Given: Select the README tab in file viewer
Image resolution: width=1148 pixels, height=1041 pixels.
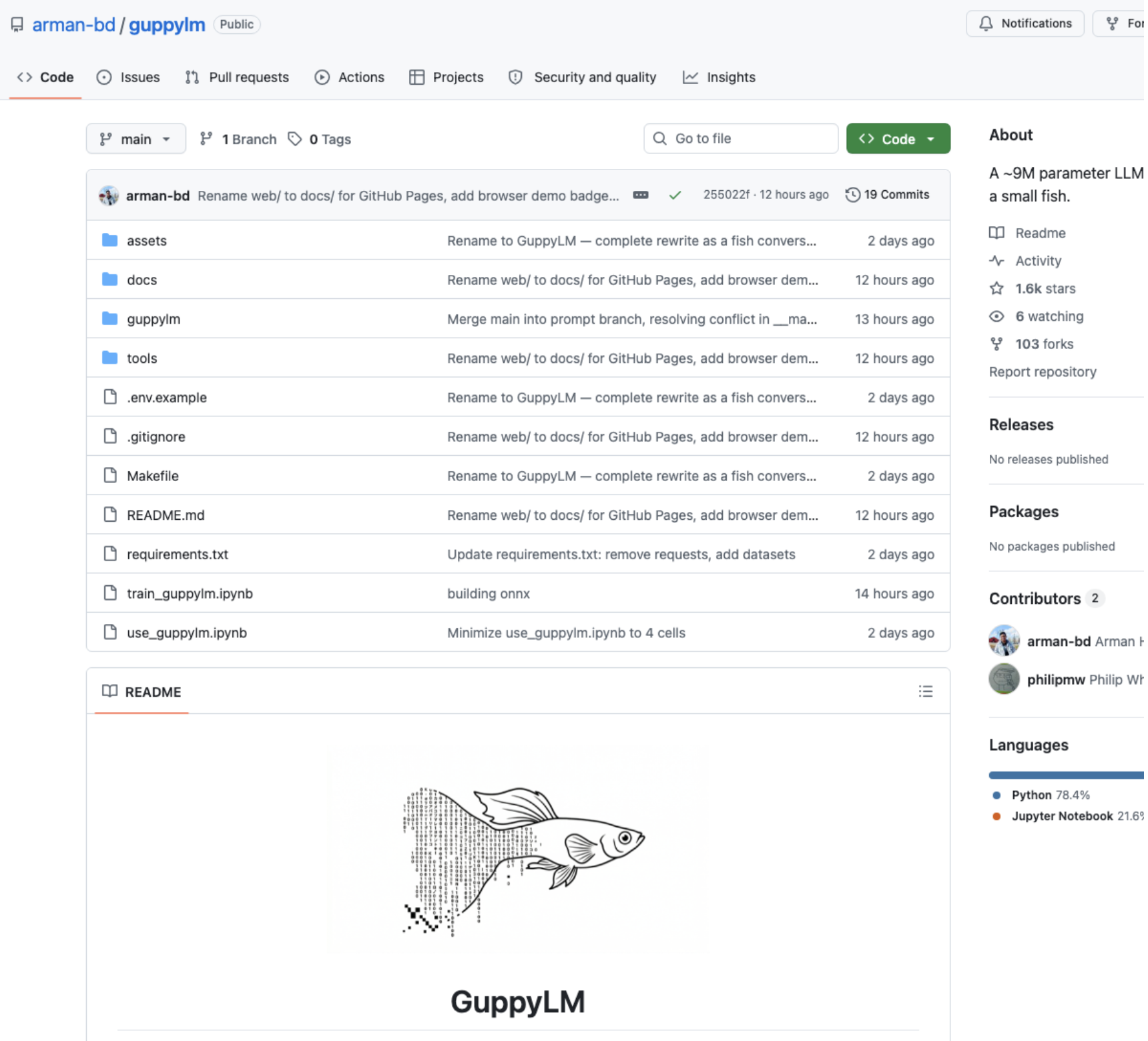Looking at the screenshot, I should pos(141,692).
